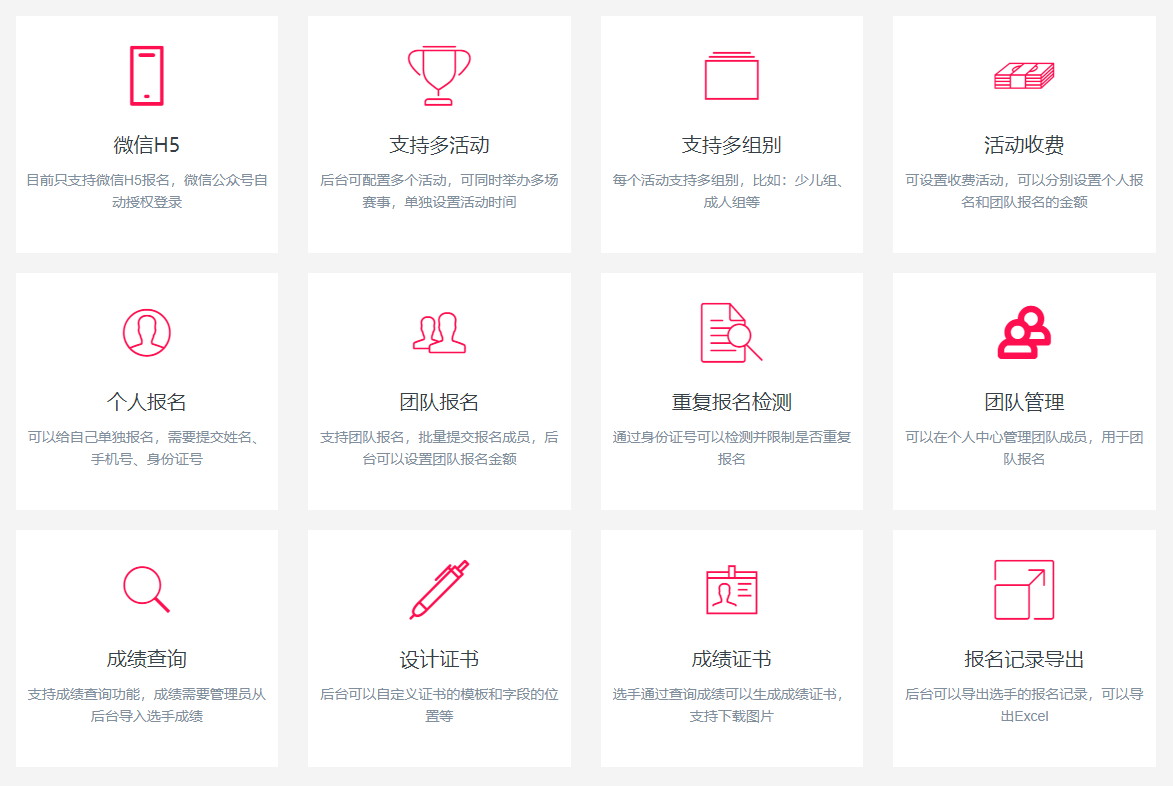Screen dimensions: 1173x786
Task: Select the person avatar icon above 个人报名
Action: point(147,330)
